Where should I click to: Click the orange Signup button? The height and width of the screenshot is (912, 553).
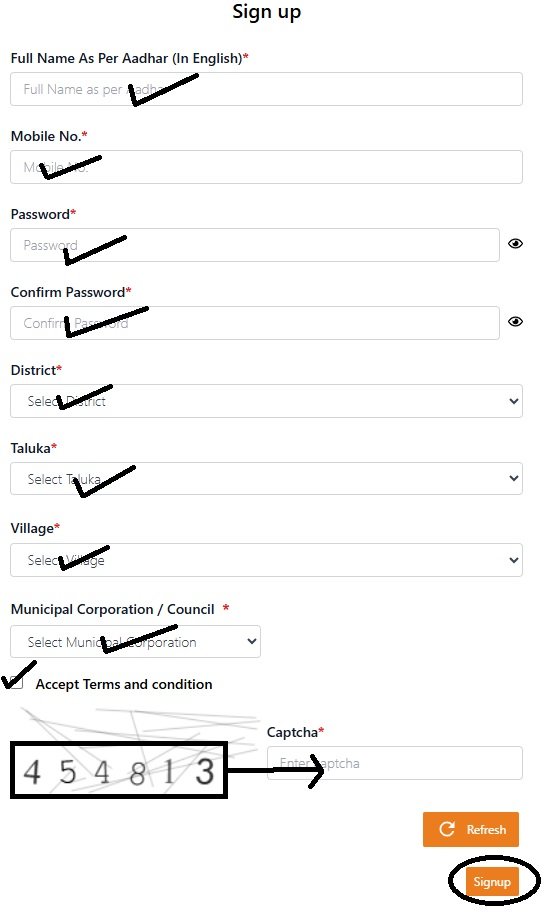tap(492, 882)
